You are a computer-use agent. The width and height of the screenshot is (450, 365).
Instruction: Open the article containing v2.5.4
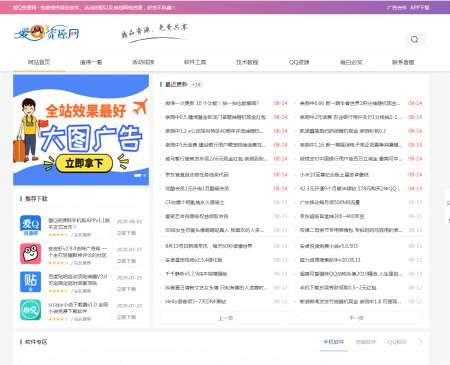pyautogui.click(x=194, y=260)
